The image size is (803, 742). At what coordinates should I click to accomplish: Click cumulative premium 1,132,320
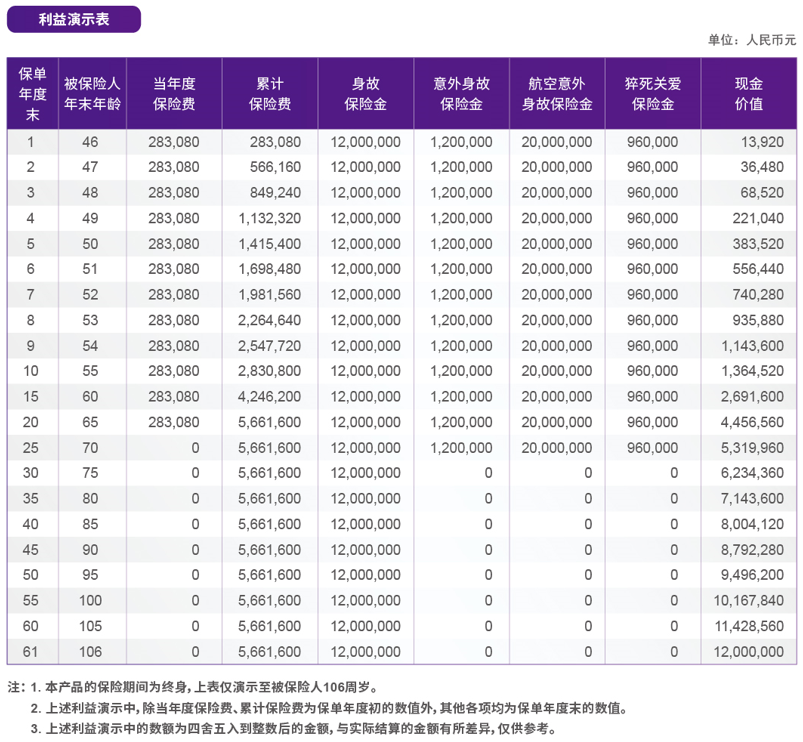coord(270,218)
